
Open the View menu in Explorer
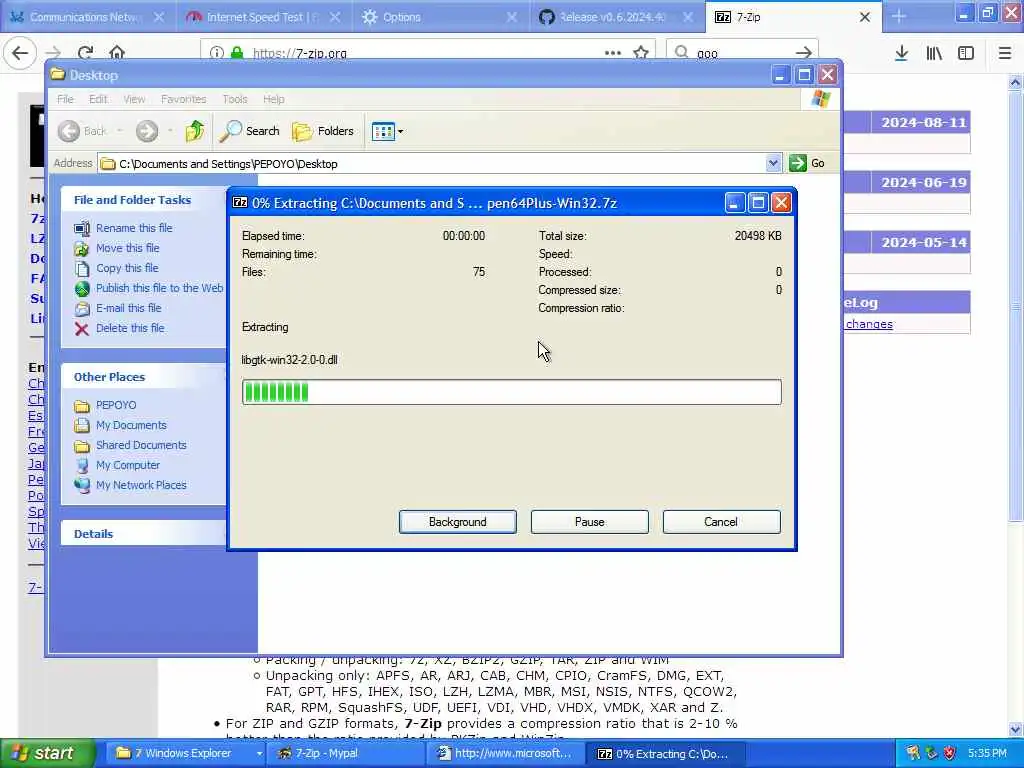tap(135, 99)
